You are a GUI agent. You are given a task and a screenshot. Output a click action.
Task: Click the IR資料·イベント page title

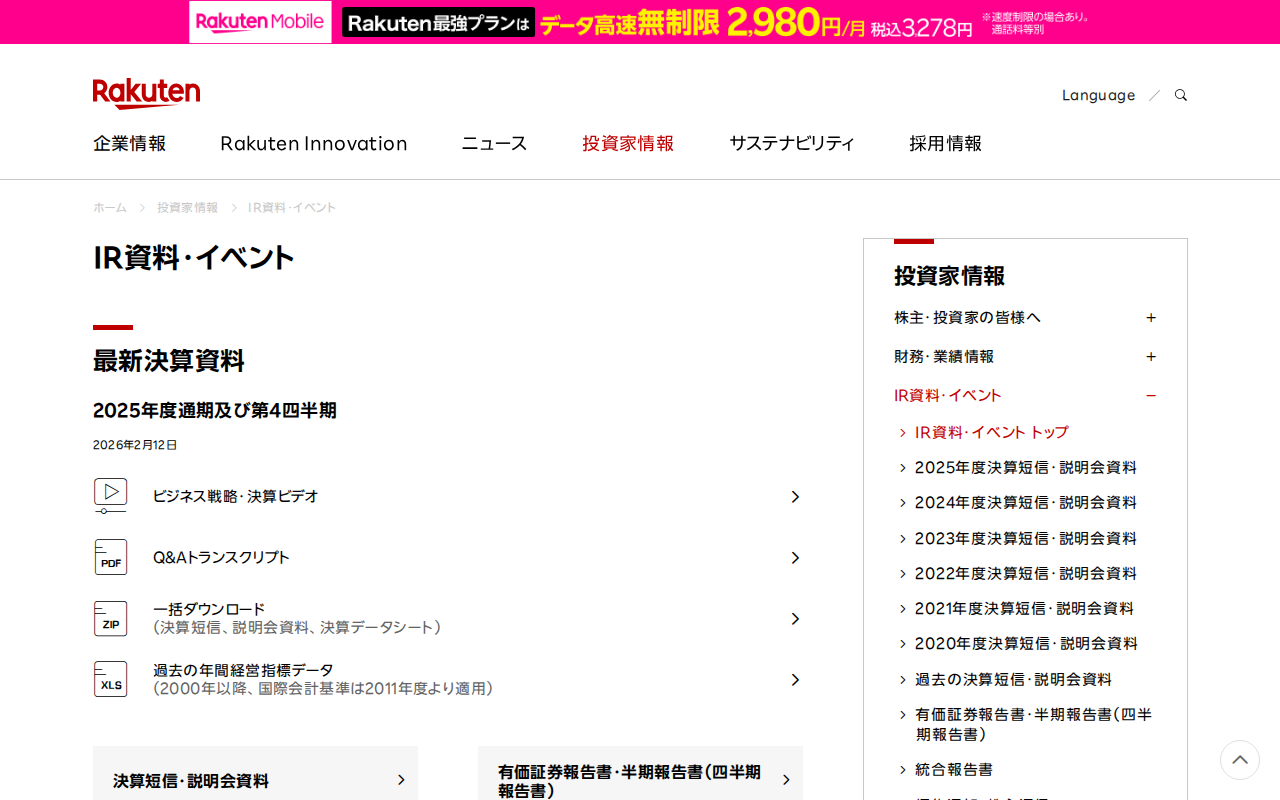click(x=194, y=257)
